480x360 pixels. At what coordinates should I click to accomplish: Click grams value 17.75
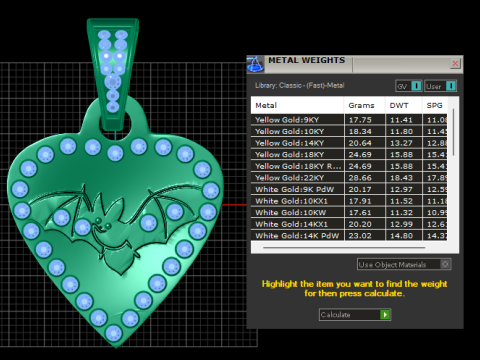click(360, 120)
